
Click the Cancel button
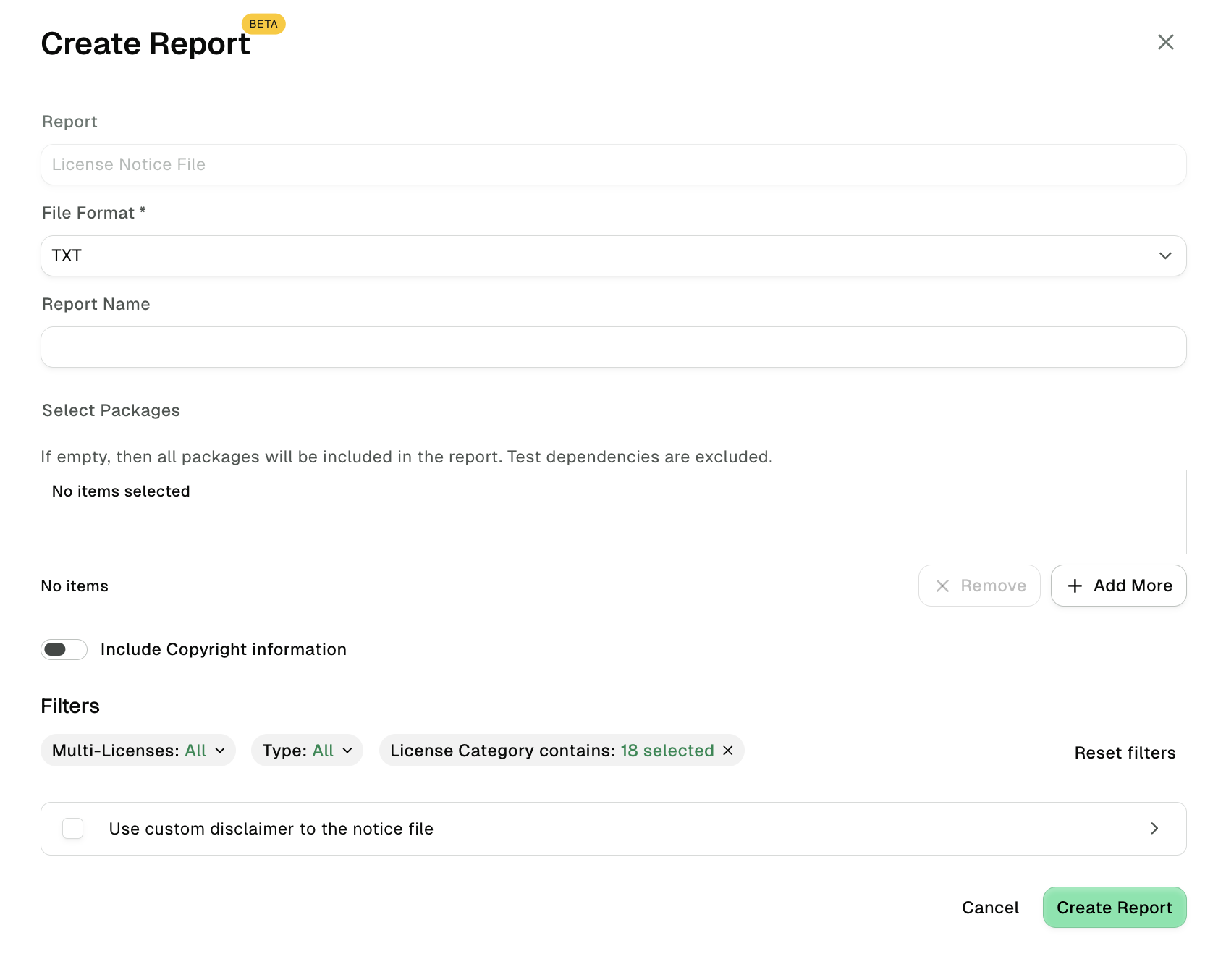(x=990, y=908)
